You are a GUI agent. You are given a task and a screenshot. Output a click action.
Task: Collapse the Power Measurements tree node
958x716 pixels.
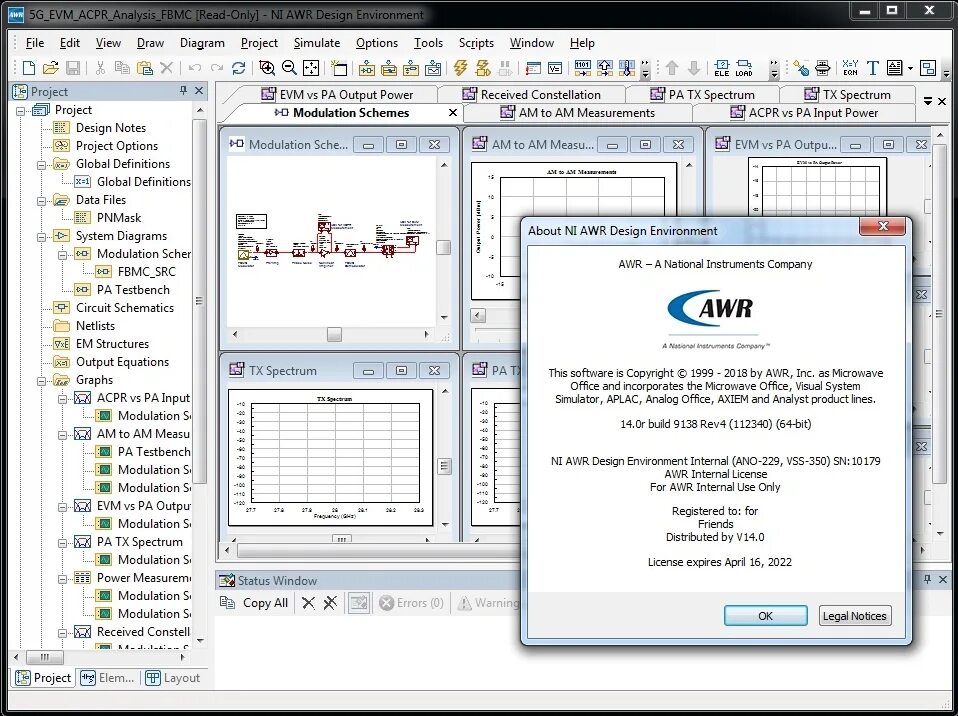(x=62, y=579)
